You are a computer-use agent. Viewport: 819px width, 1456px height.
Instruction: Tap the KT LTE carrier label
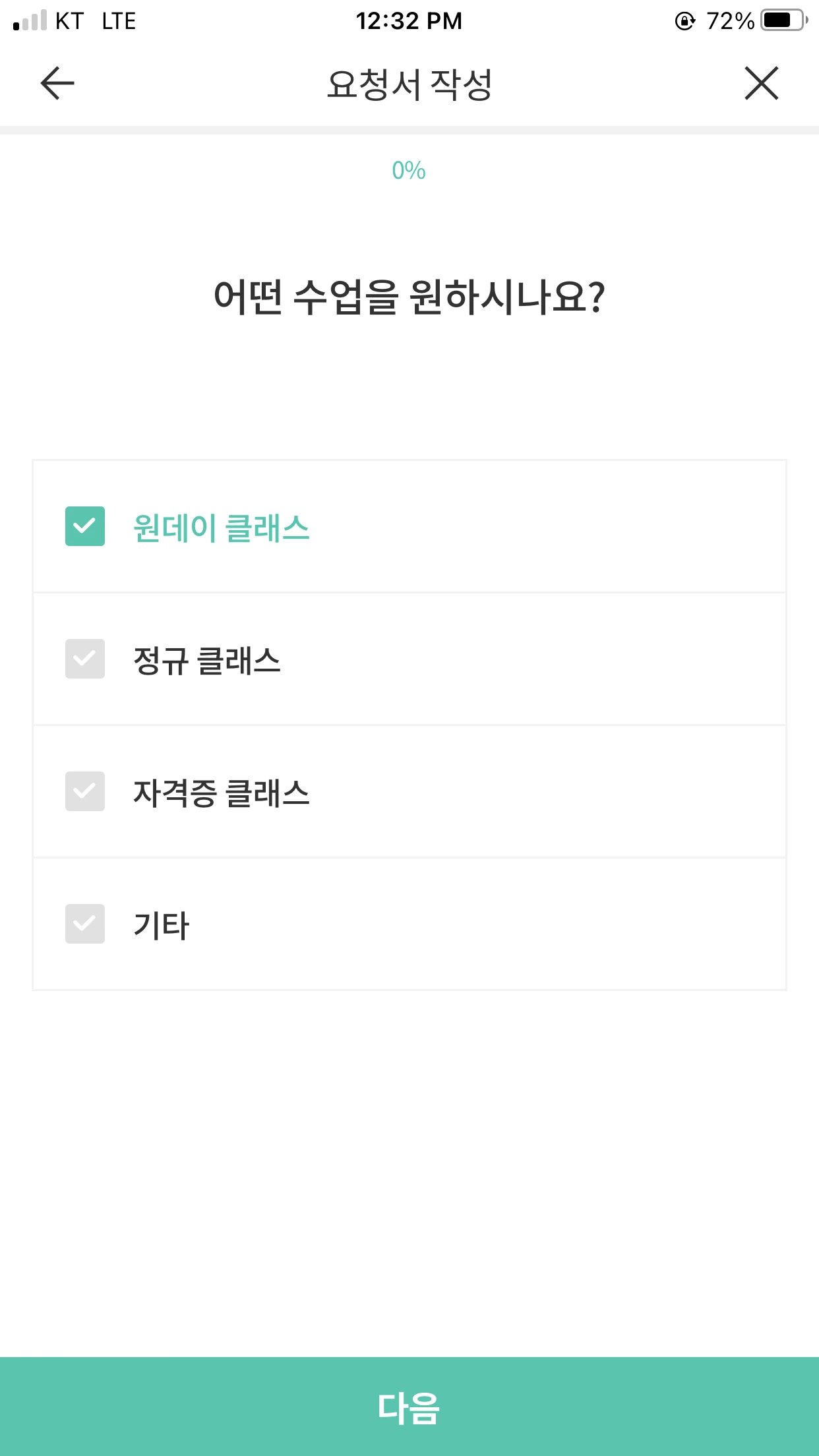96,21
